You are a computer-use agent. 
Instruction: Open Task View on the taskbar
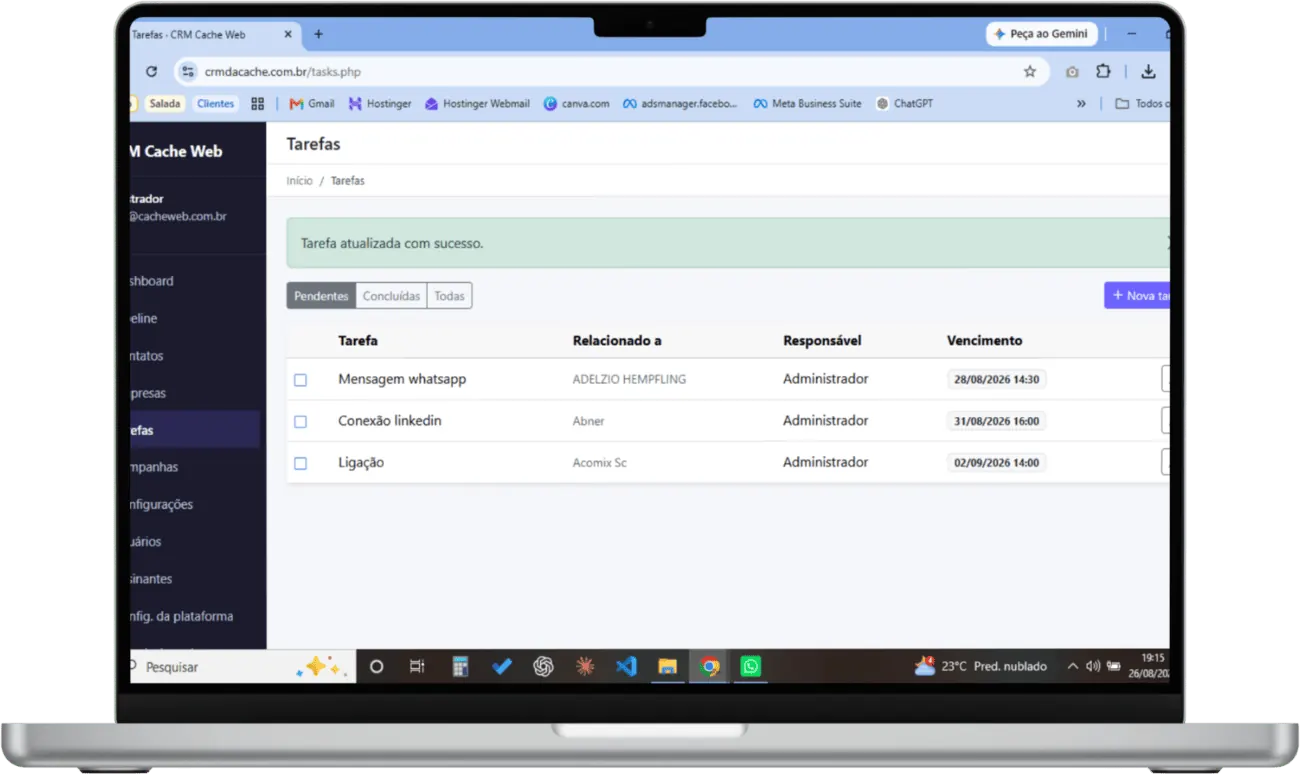[x=417, y=666]
